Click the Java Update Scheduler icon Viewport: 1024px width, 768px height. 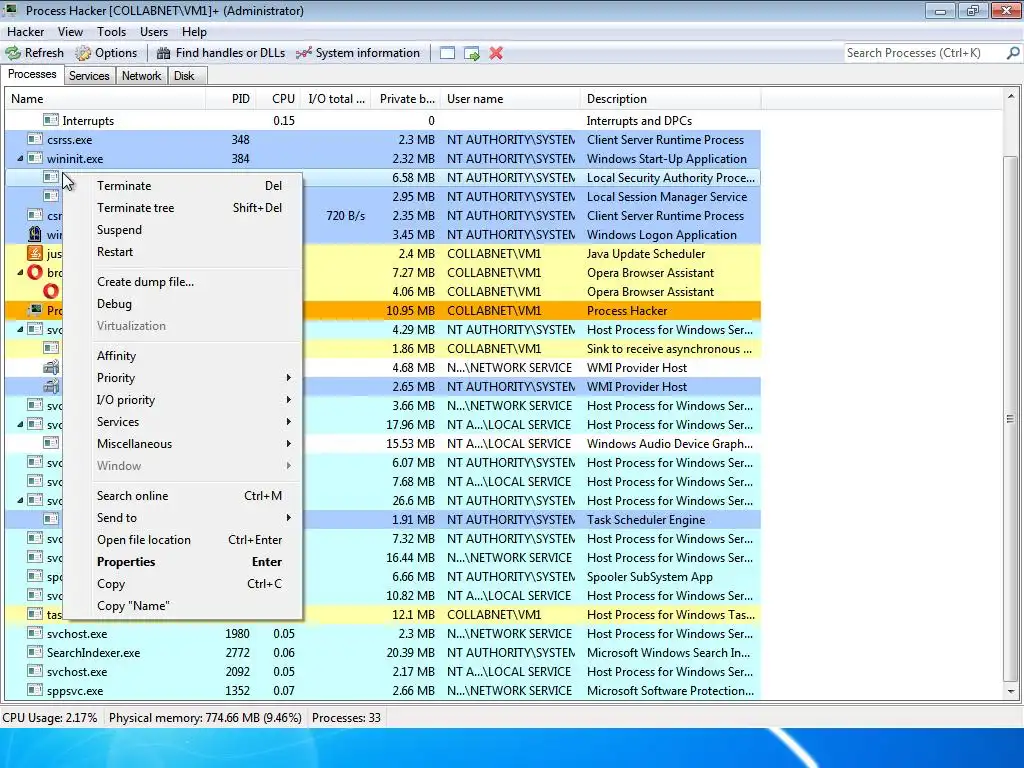pos(35,253)
